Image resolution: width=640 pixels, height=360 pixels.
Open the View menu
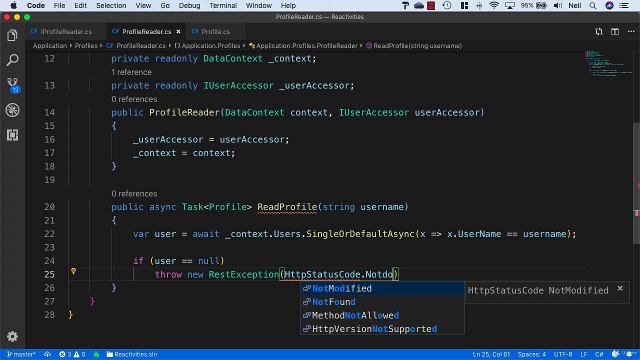click(x=143, y=5)
